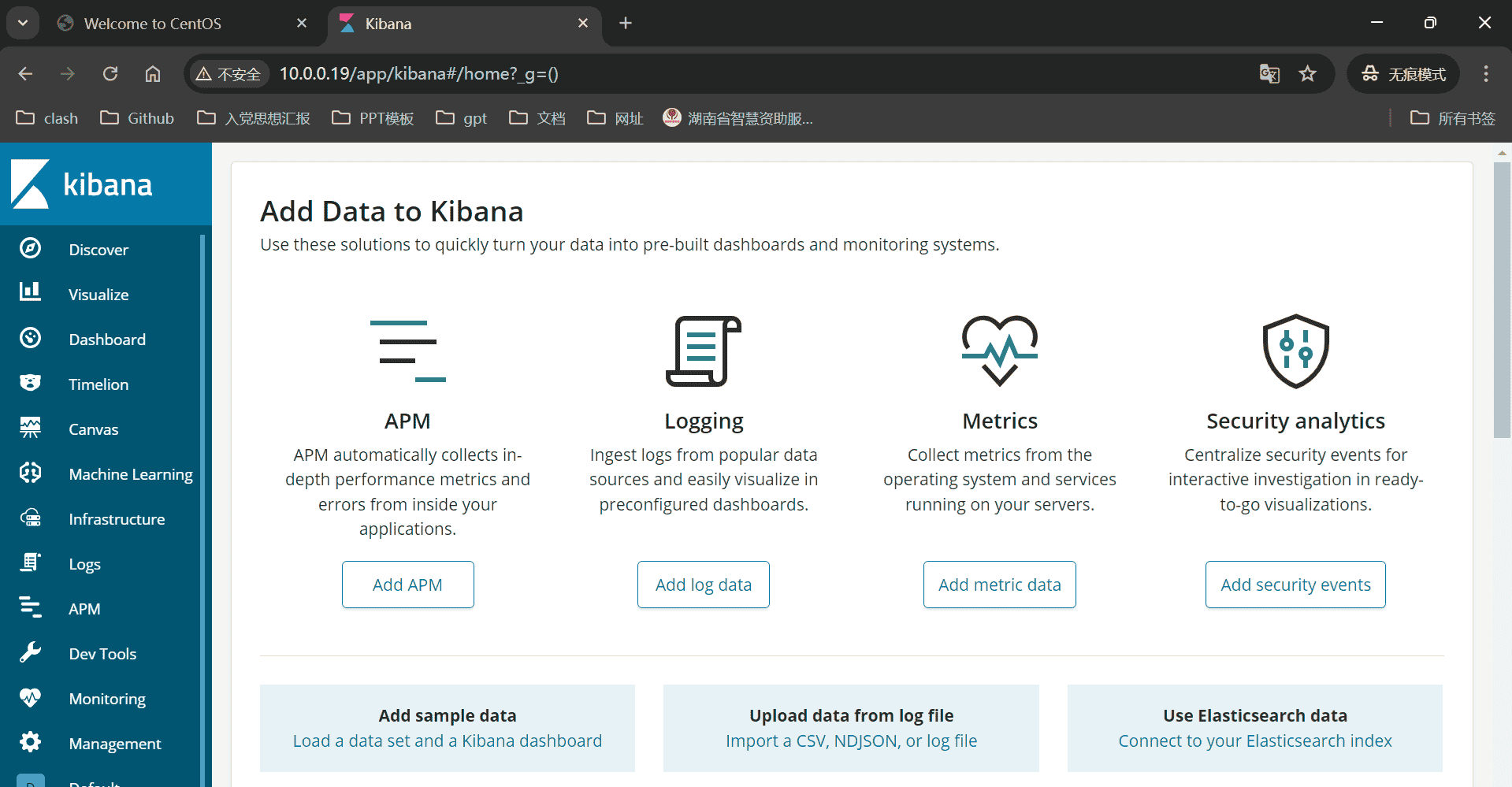Open the Chrome three-dot menu
Image resolution: width=1512 pixels, height=787 pixels.
pyautogui.click(x=1485, y=74)
